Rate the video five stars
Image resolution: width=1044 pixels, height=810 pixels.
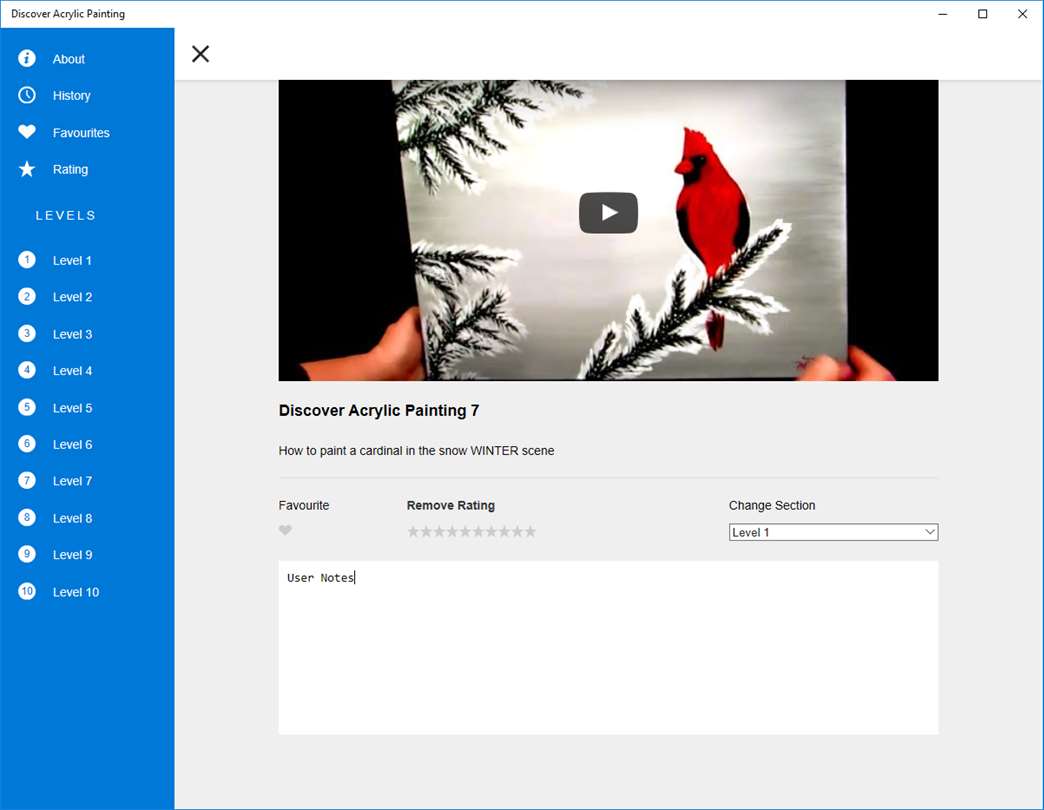(465, 531)
